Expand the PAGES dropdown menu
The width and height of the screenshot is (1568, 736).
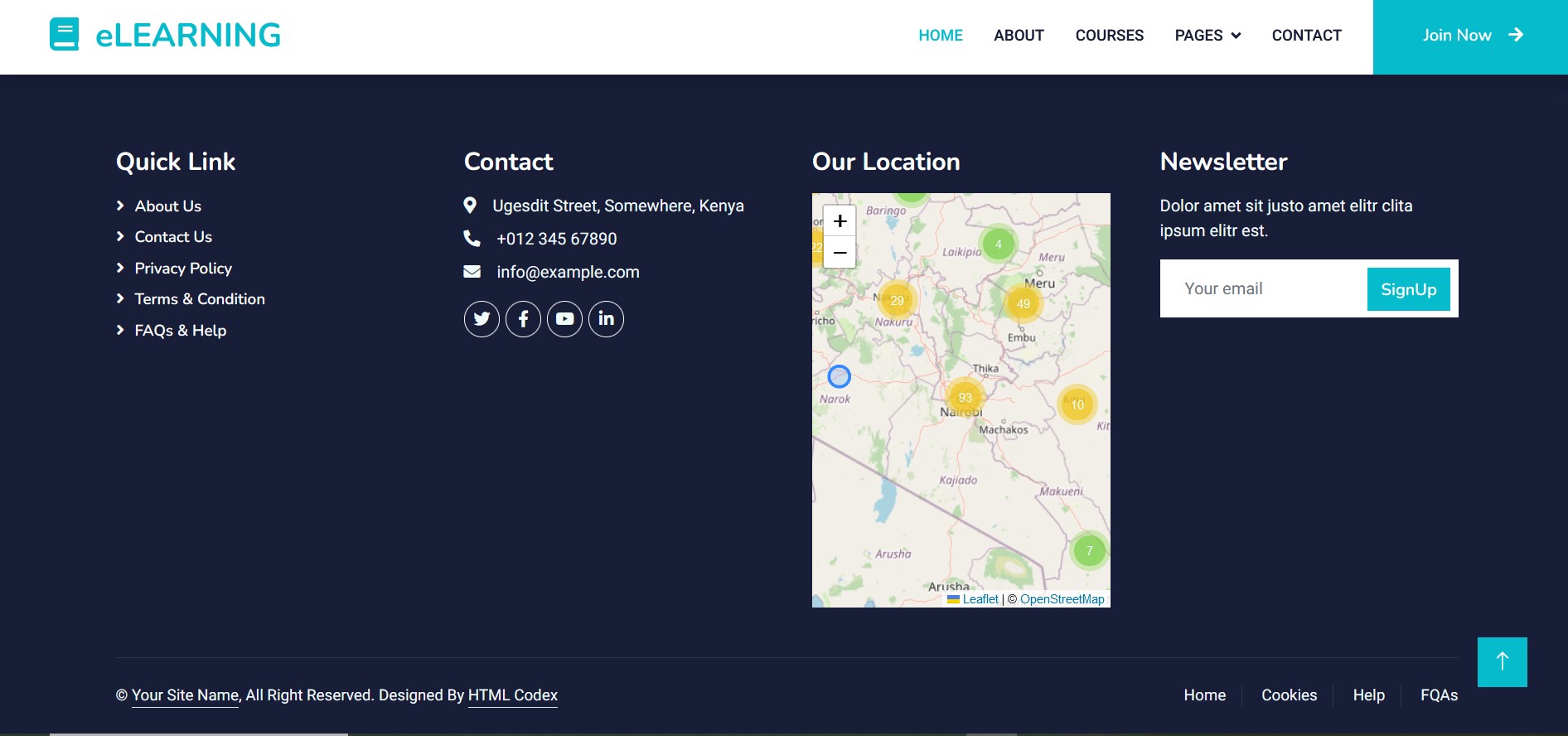click(1207, 36)
